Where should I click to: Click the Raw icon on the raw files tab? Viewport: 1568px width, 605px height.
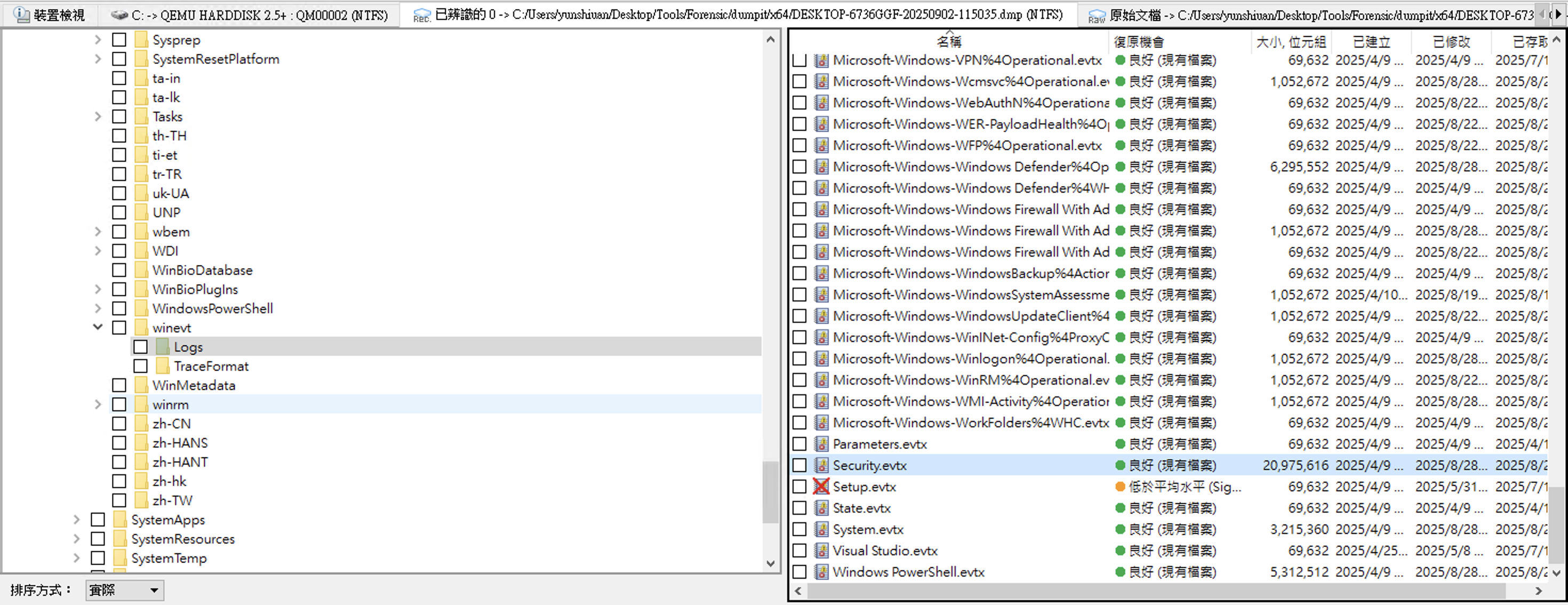(1097, 16)
